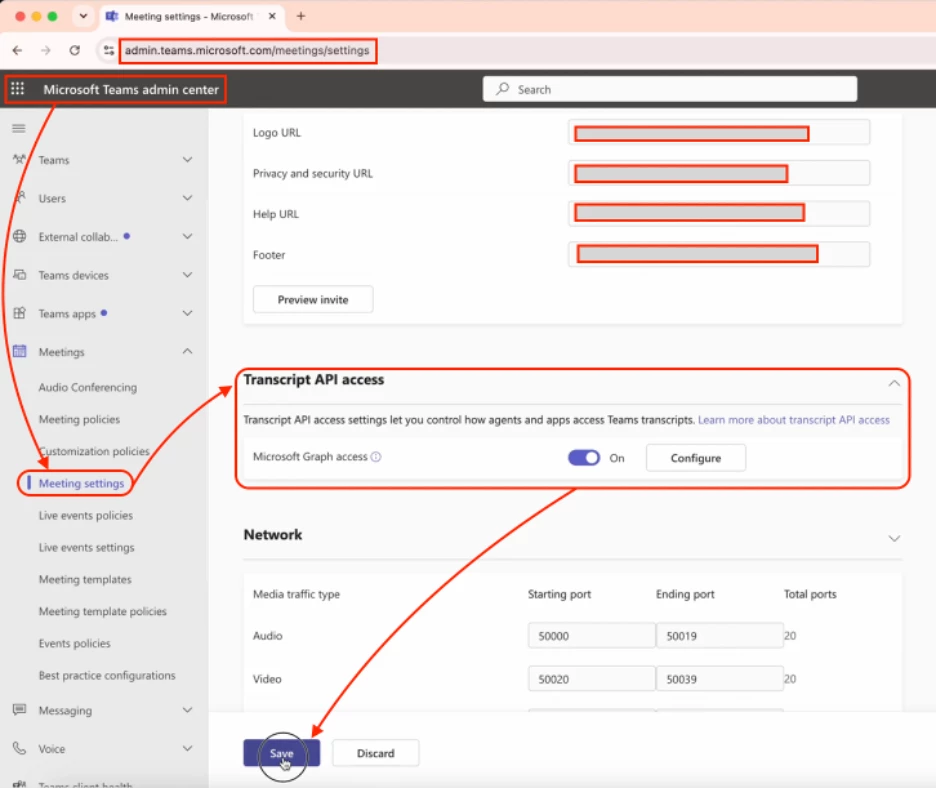
Task: Collapse the hamburger navigation menu icon
Action: click(19, 128)
